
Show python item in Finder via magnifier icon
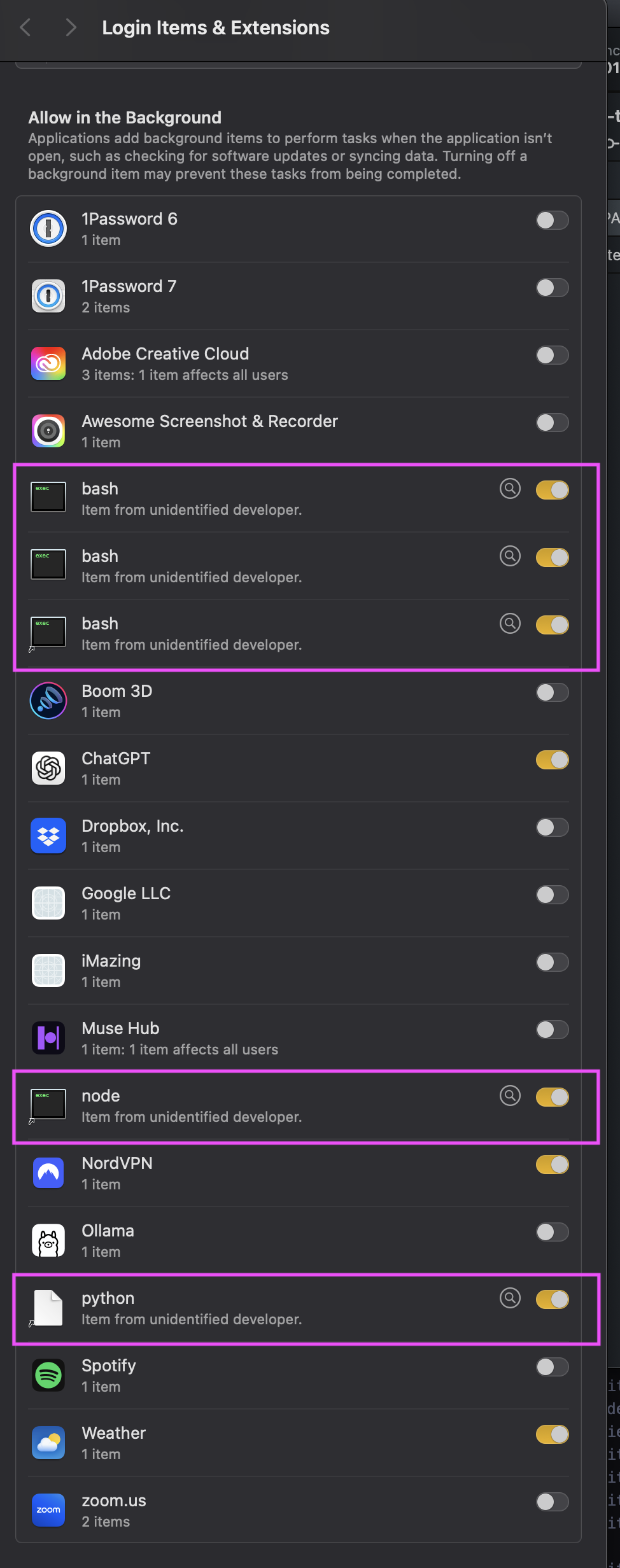point(510,1298)
